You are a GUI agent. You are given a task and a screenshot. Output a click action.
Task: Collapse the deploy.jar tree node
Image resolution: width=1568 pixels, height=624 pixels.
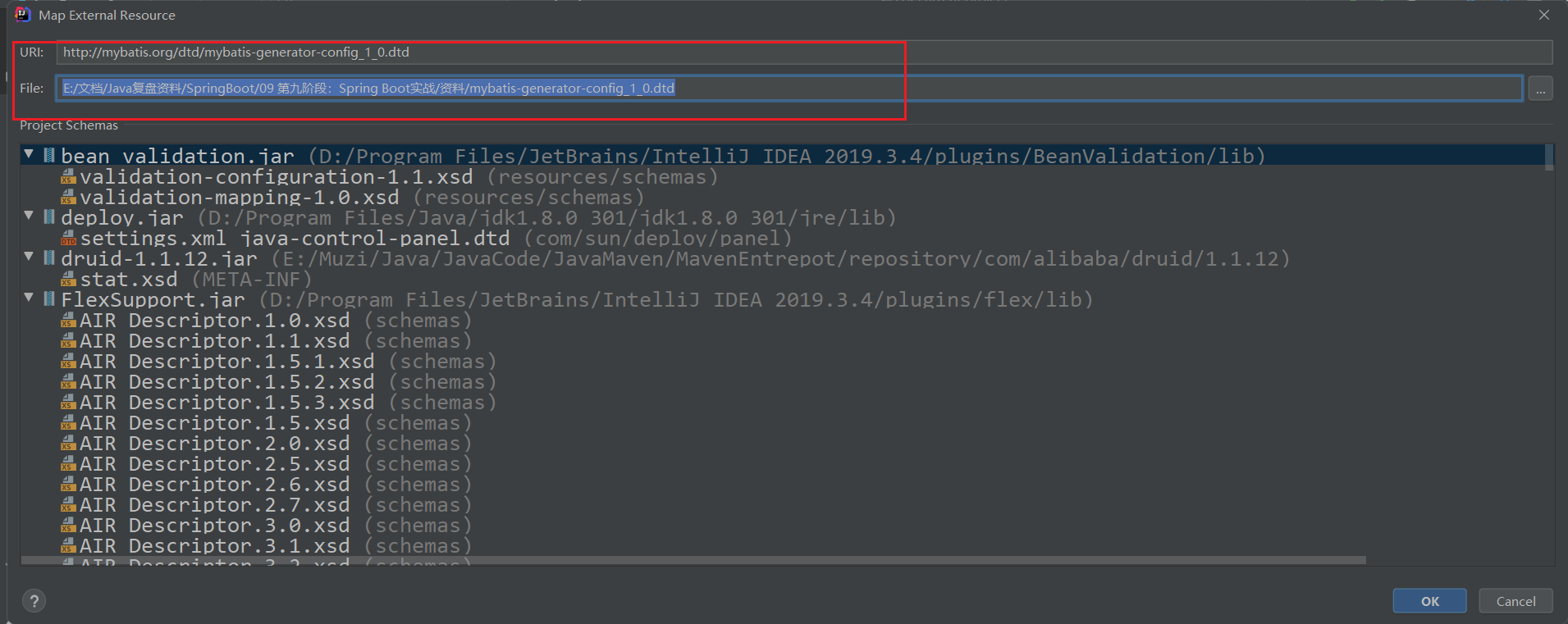point(29,215)
